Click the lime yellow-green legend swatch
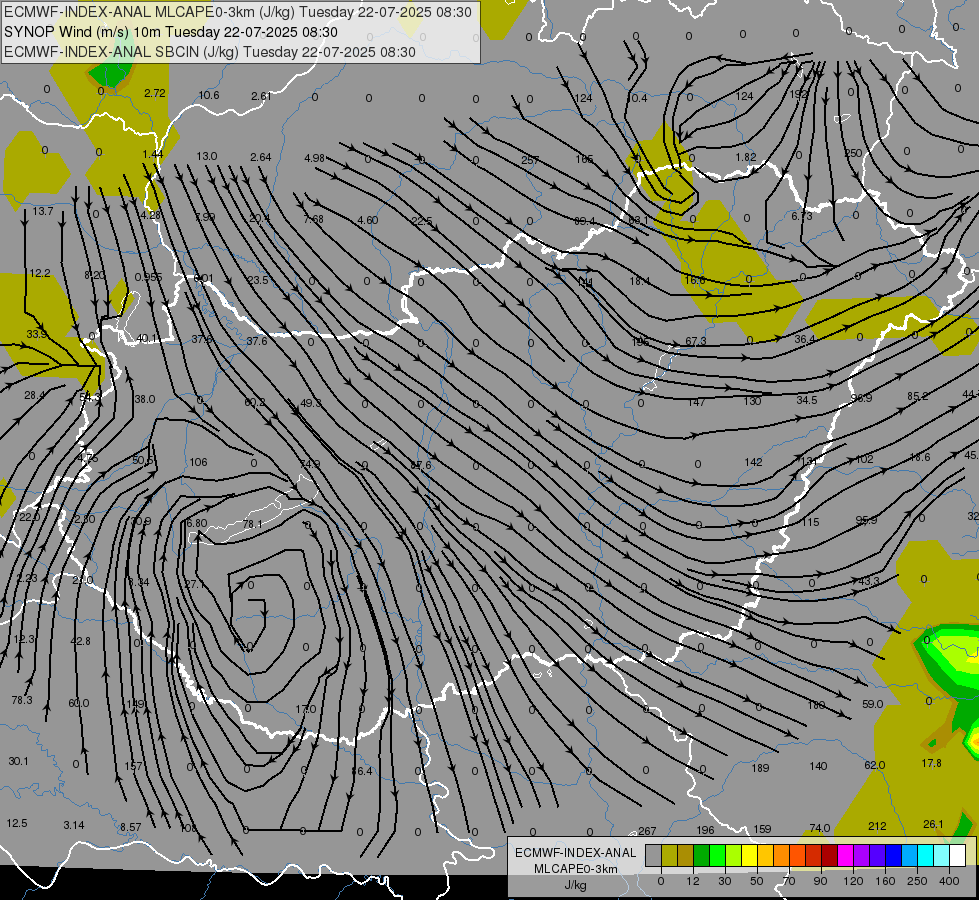The height and width of the screenshot is (900, 979). click(x=734, y=855)
